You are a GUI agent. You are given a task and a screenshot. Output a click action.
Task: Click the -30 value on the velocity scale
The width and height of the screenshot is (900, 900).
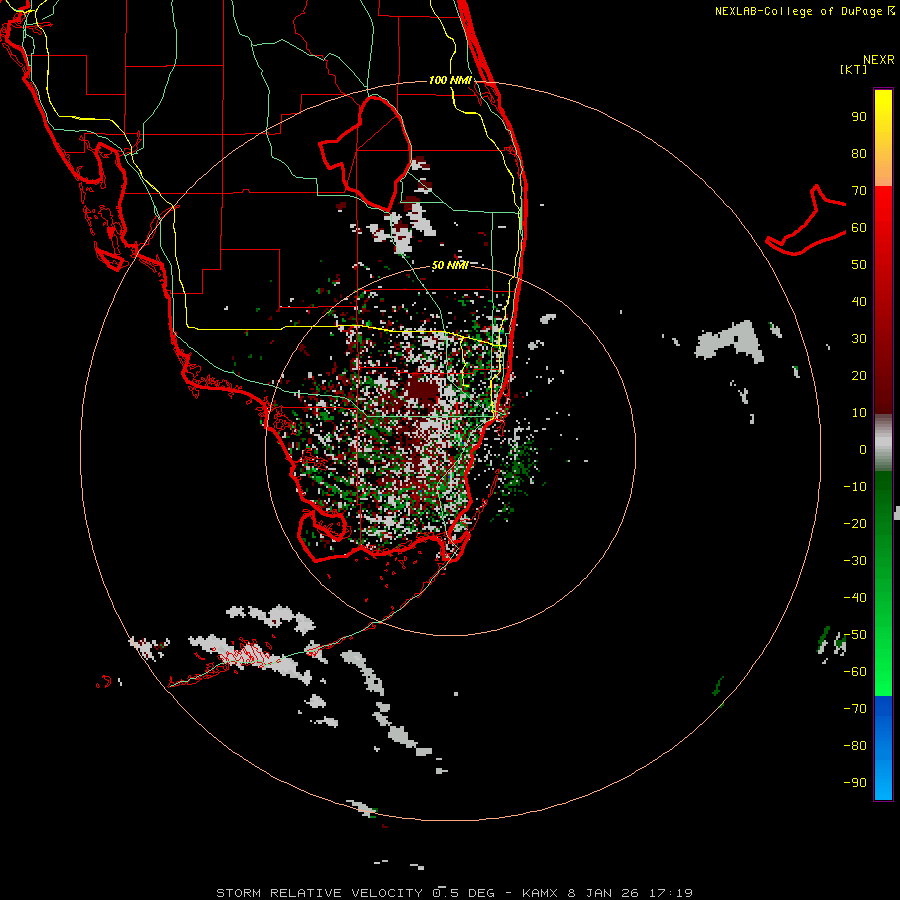point(855,561)
